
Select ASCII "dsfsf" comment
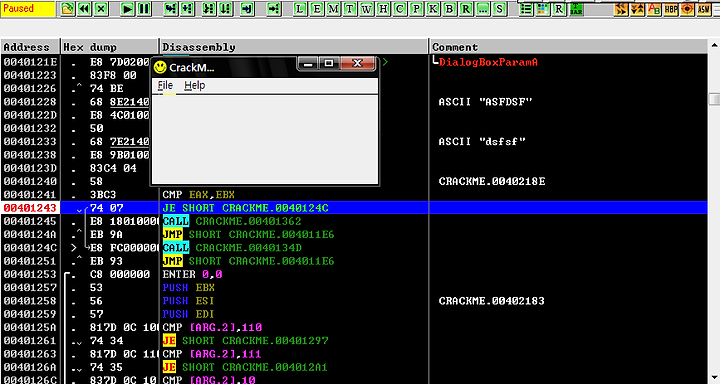482,142
